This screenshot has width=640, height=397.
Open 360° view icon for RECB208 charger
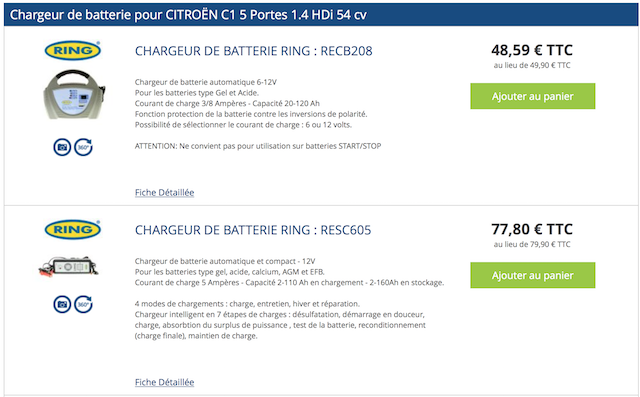[x=83, y=147]
